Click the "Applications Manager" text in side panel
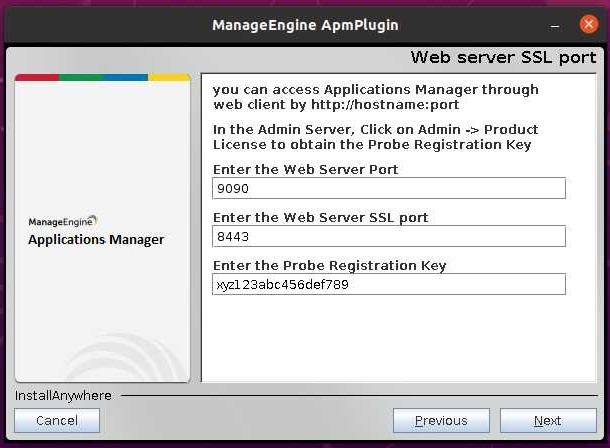The width and height of the screenshot is (610, 448). click(x=96, y=240)
